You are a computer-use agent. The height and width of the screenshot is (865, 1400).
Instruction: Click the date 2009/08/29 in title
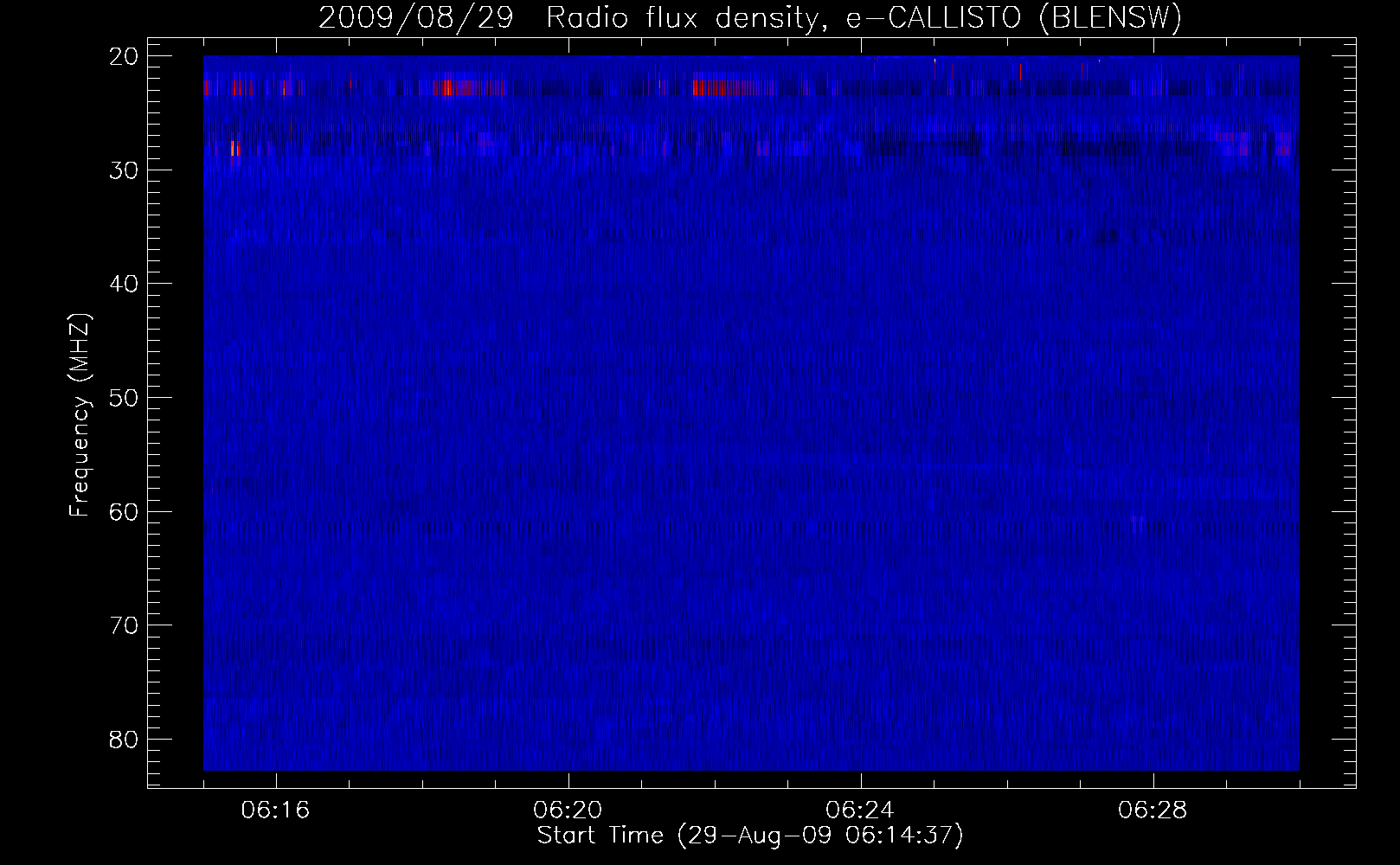(x=415, y=18)
